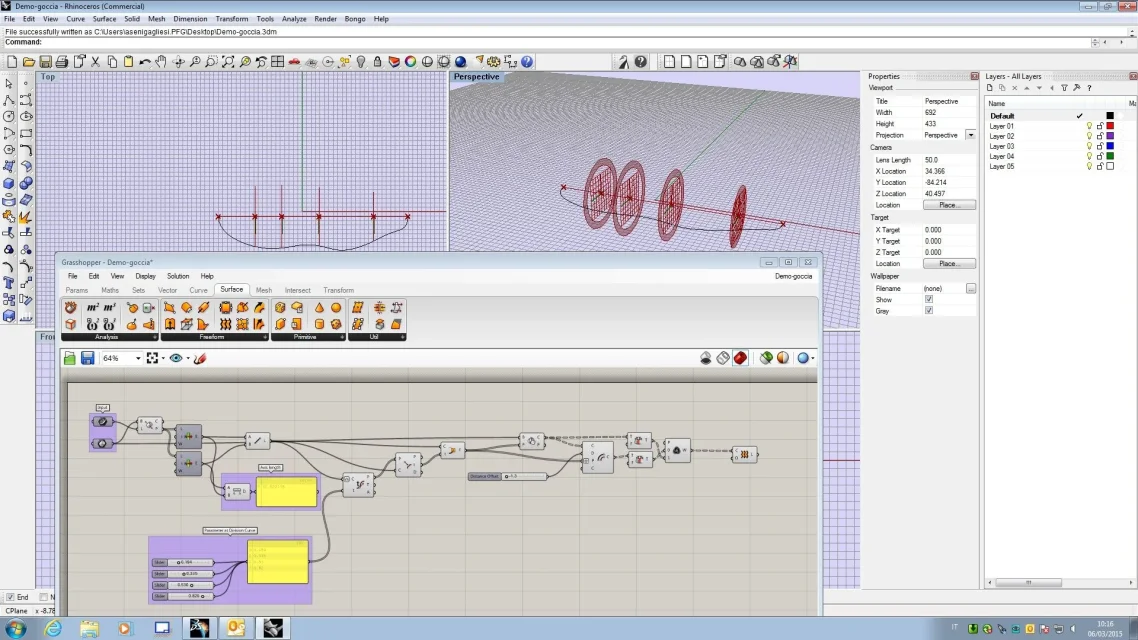This screenshot has height=640, width=1138.
Task: Click Grasshopper Save blue floppy icon
Action: point(87,358)
